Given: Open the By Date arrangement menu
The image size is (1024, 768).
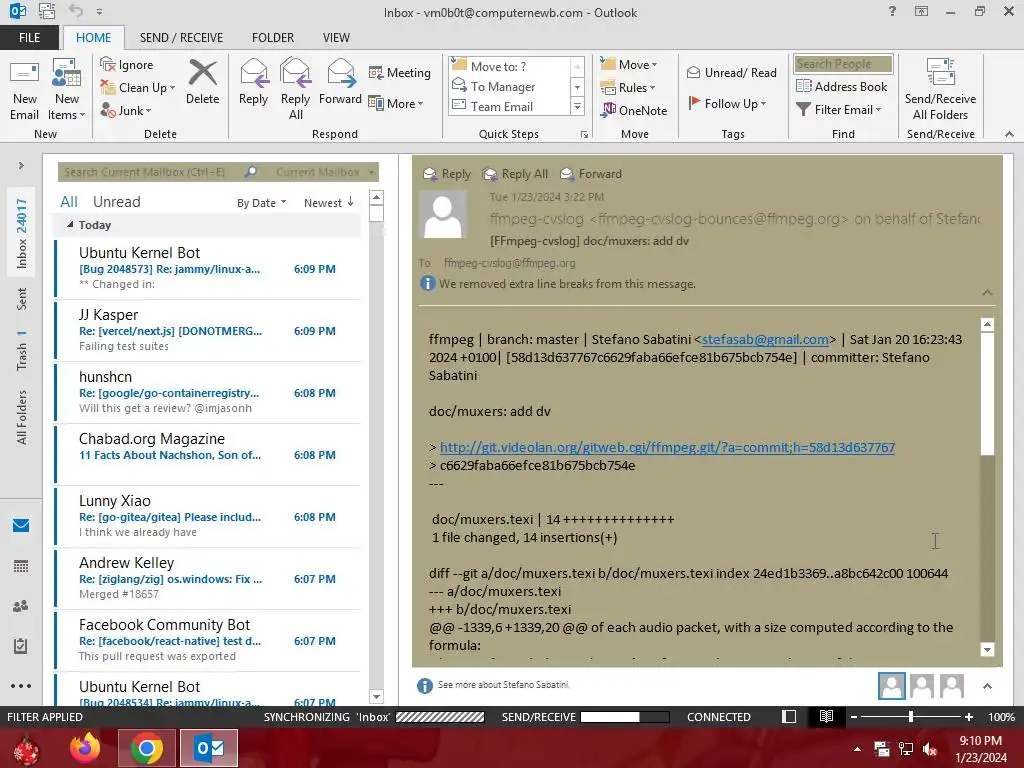Looking at the screenshot, I should tap(261, 203).
